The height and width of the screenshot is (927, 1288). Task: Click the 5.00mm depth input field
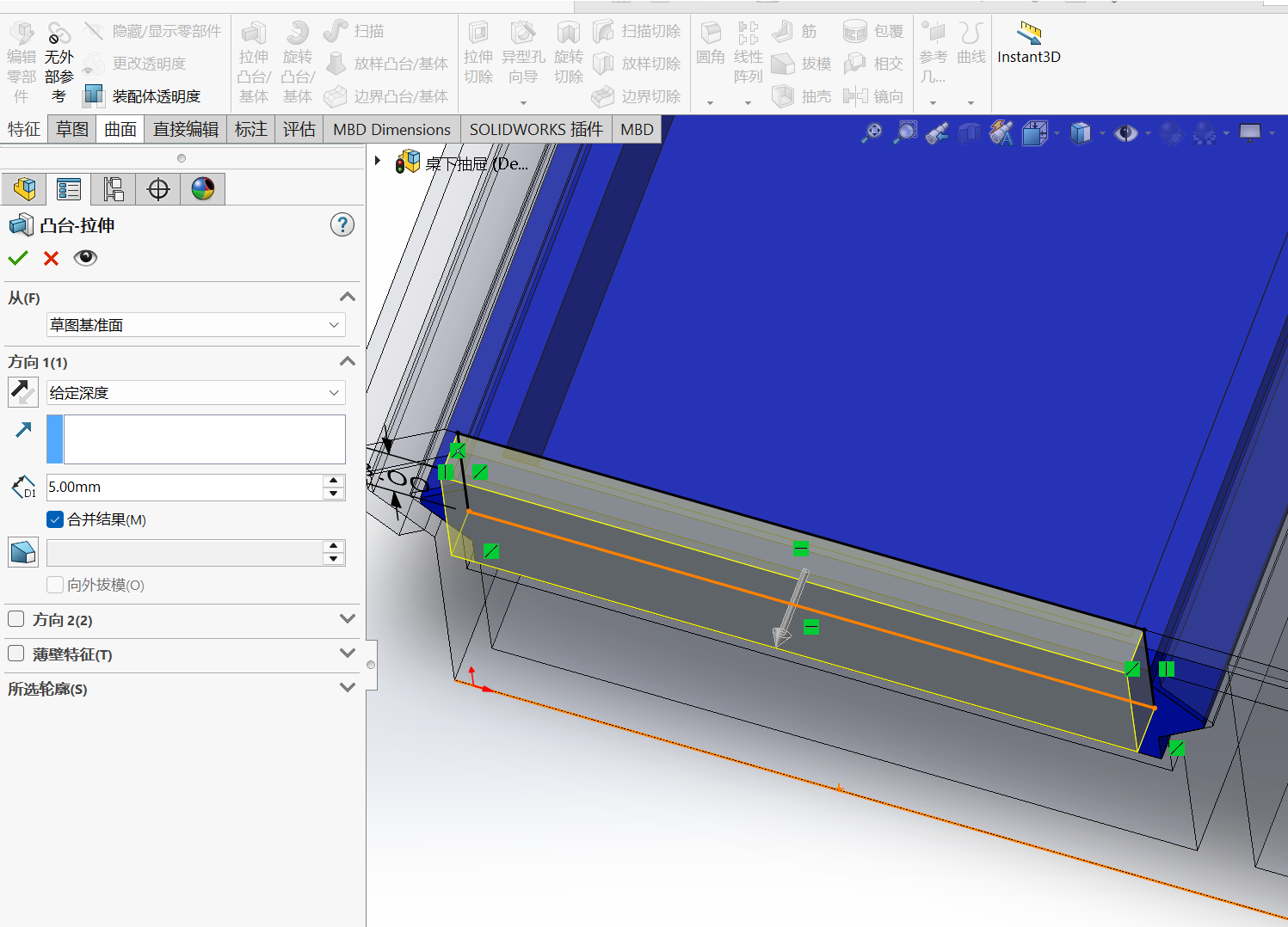click(x=185, y=487)
